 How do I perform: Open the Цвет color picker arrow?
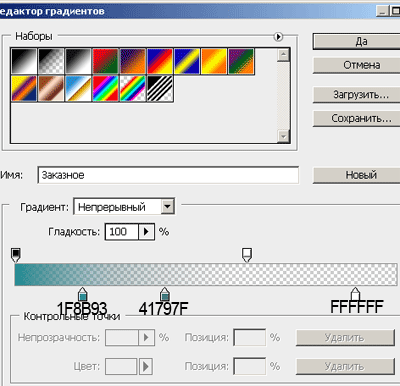(x=146, y=366)
